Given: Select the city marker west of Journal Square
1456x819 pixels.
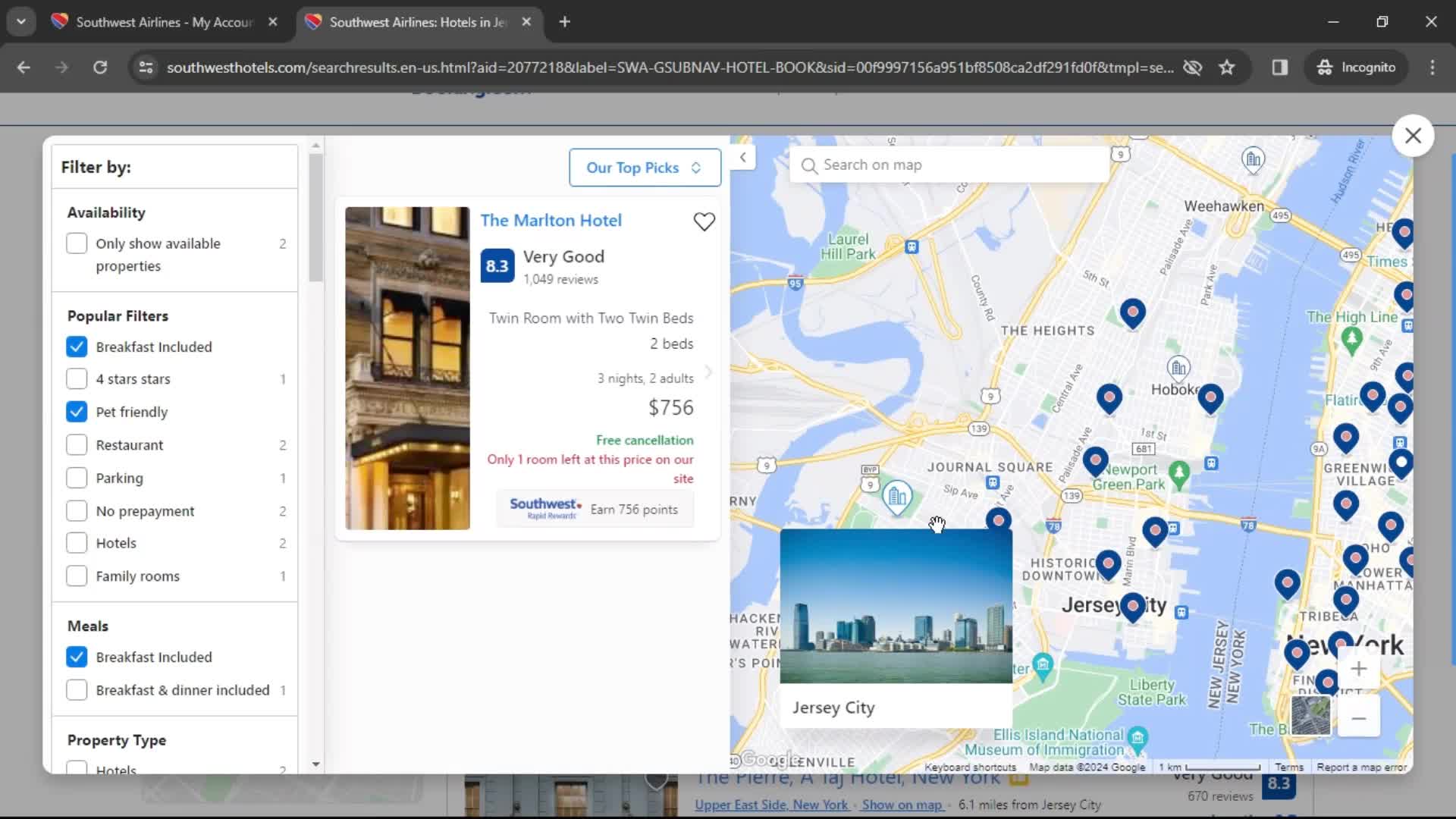Looking at the screenshot, I should (x=897, y=497).
